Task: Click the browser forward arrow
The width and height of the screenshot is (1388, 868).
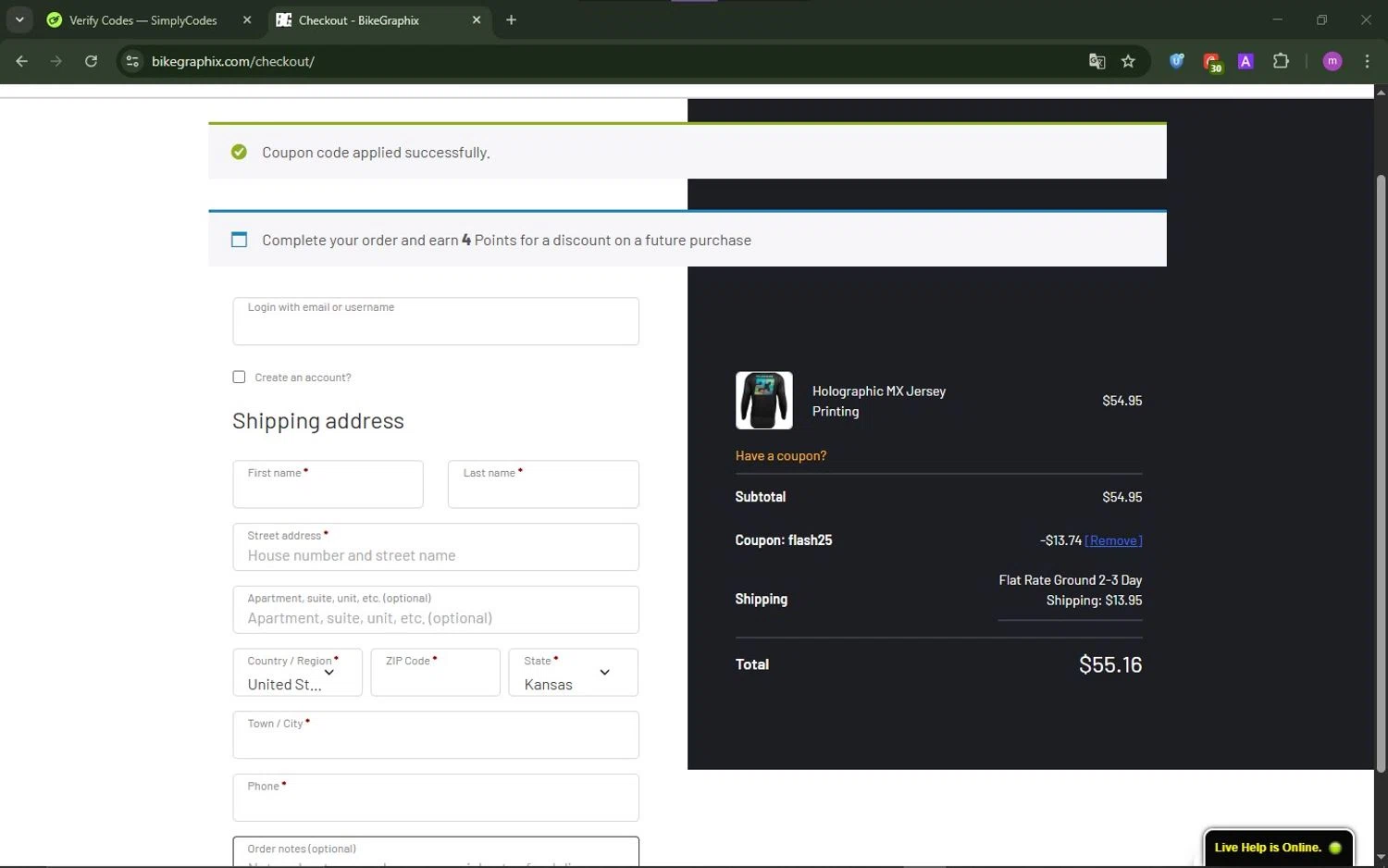Action: pyautogui.click(x=56, y=61)
